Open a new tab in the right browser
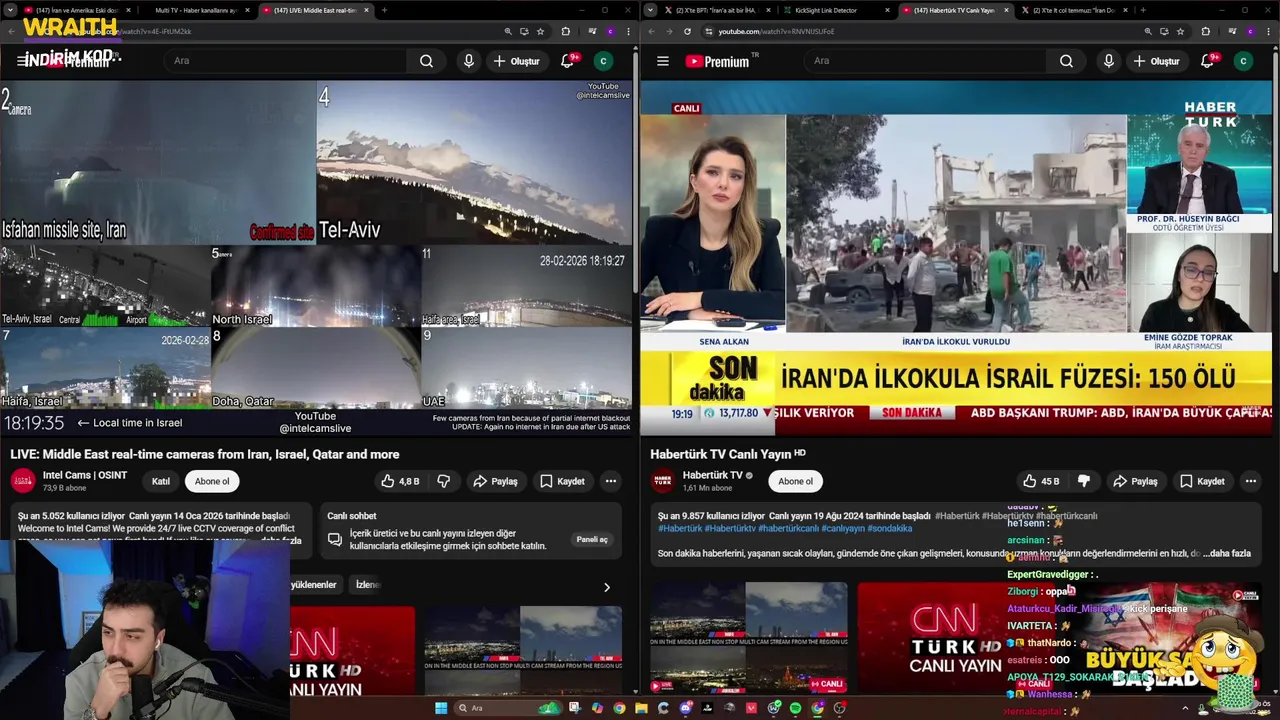The height and width of the screenshot is (720, 1280). point(1143,10)
